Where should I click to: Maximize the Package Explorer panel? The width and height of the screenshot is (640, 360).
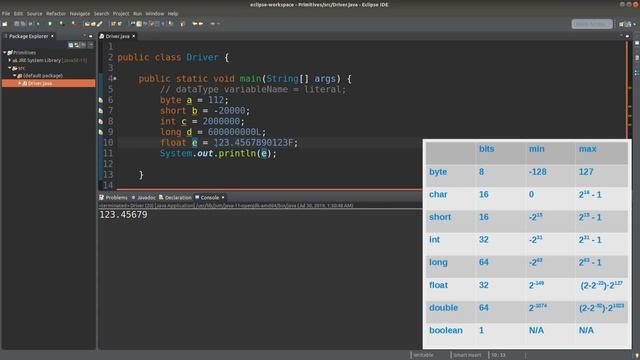[91, 36]
